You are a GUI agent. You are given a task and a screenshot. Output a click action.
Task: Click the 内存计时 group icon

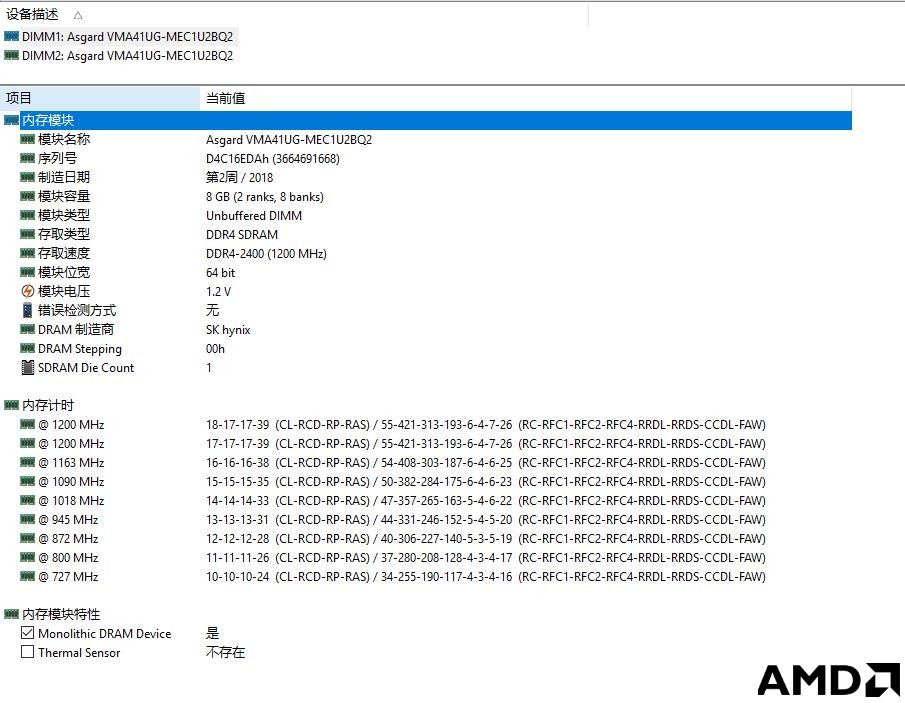point(12,405)
